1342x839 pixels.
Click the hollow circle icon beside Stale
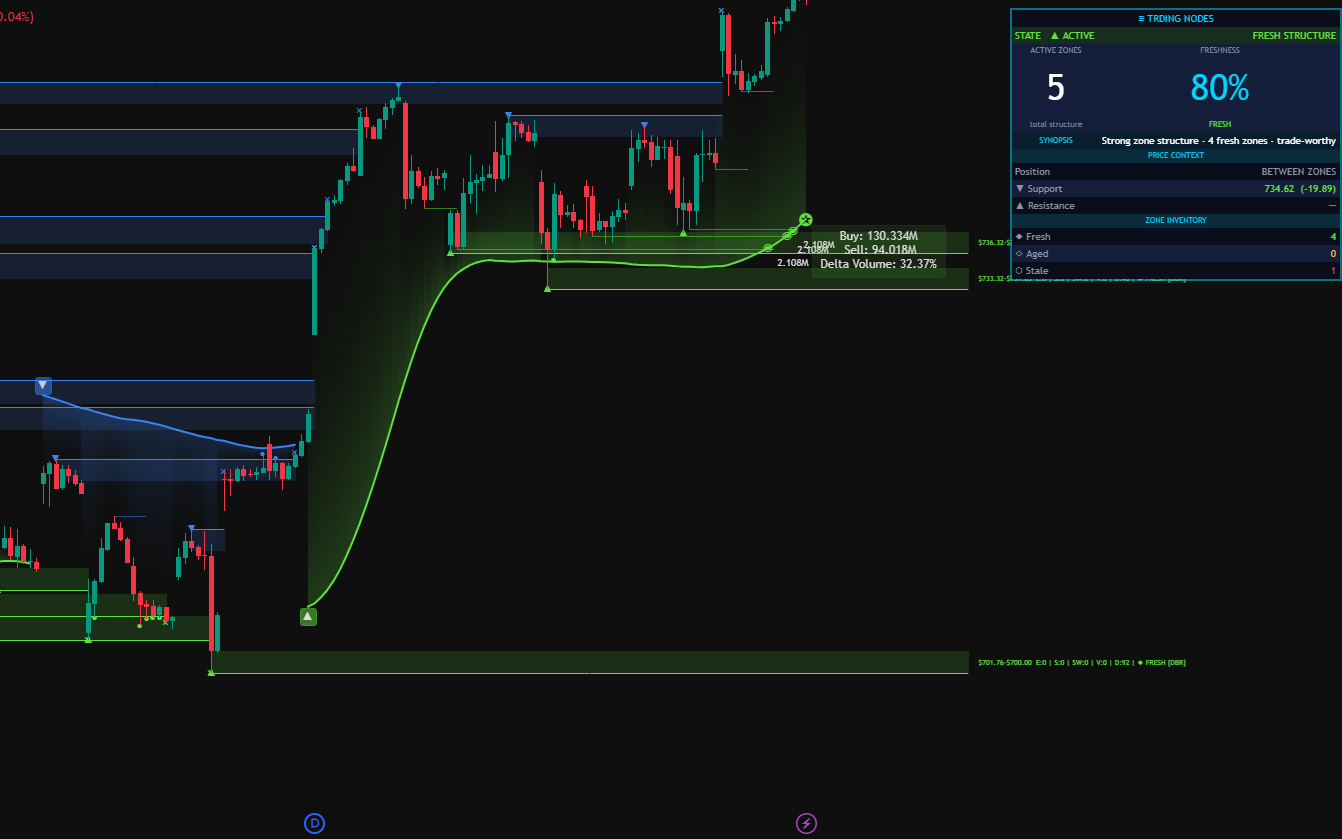[x=1019, y=271]
